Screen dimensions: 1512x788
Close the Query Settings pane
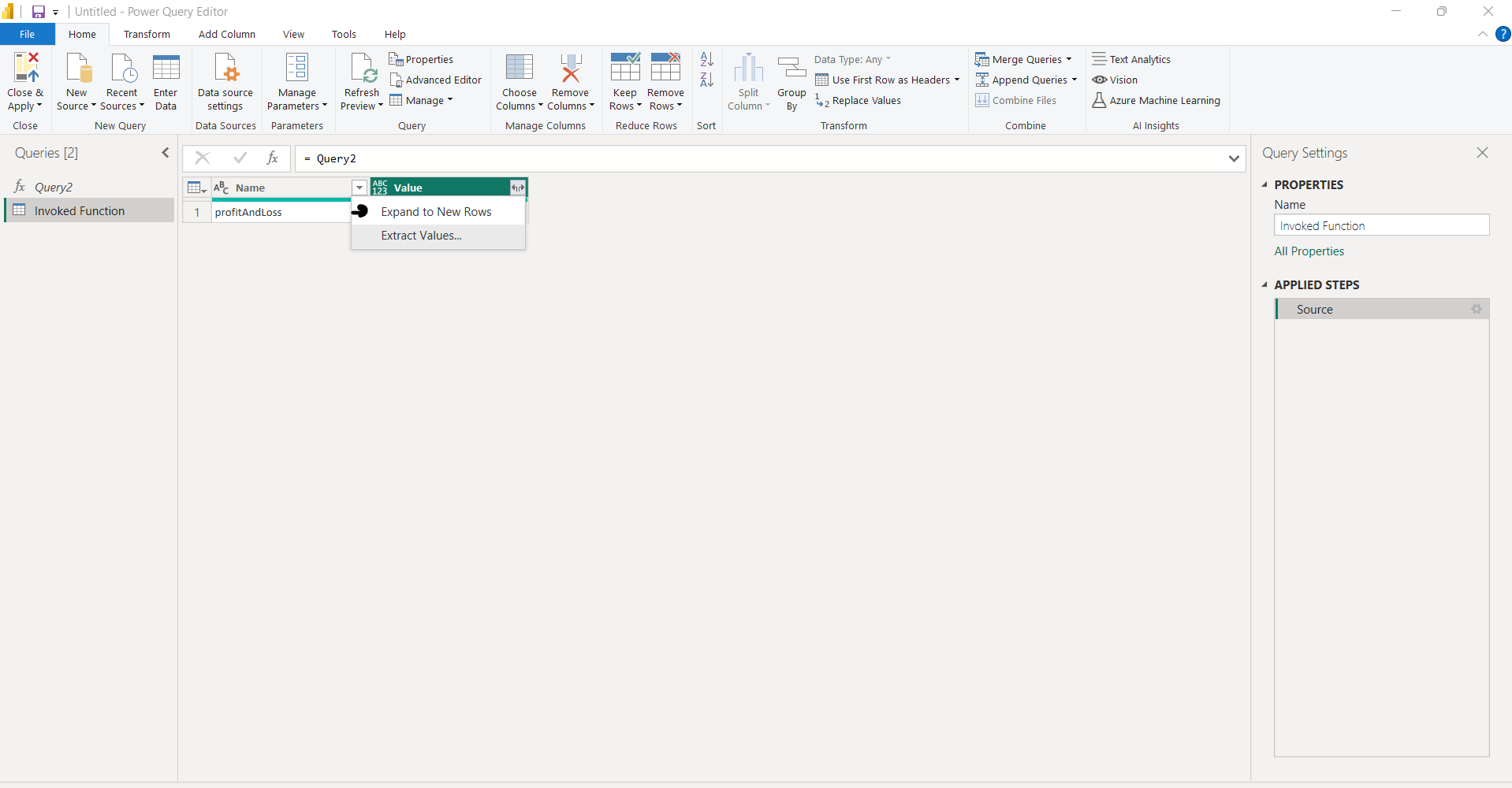click(x=1482, y=153)
